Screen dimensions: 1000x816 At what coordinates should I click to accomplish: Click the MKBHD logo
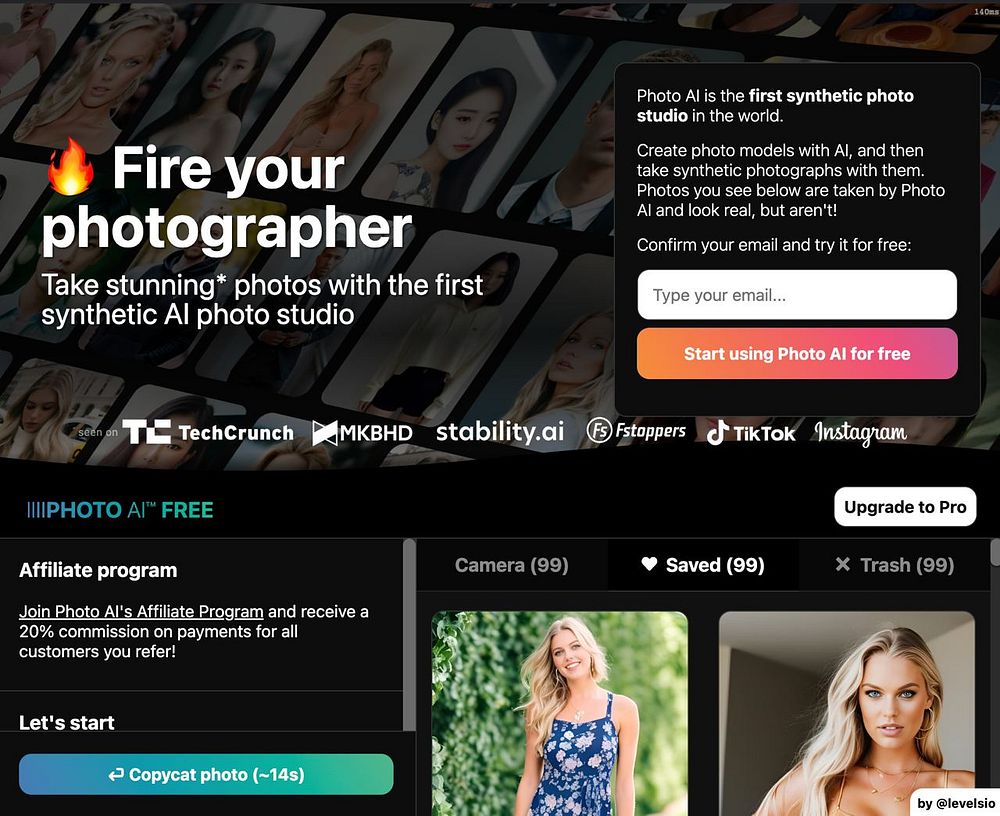tap(362, 433)
